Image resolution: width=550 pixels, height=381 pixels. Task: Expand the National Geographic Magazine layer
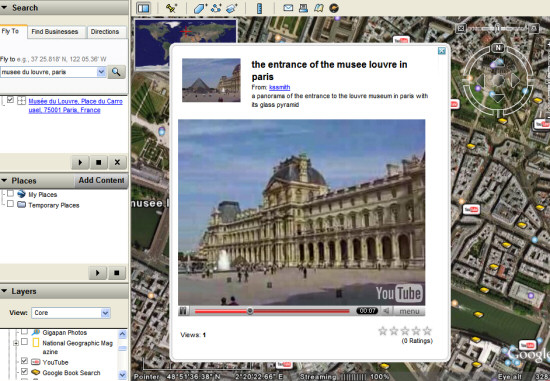pos(16,343)
